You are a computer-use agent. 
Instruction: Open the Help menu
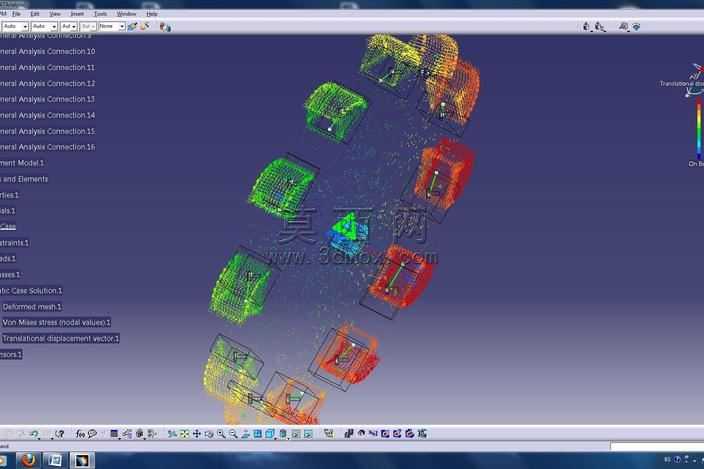[152, 14]
